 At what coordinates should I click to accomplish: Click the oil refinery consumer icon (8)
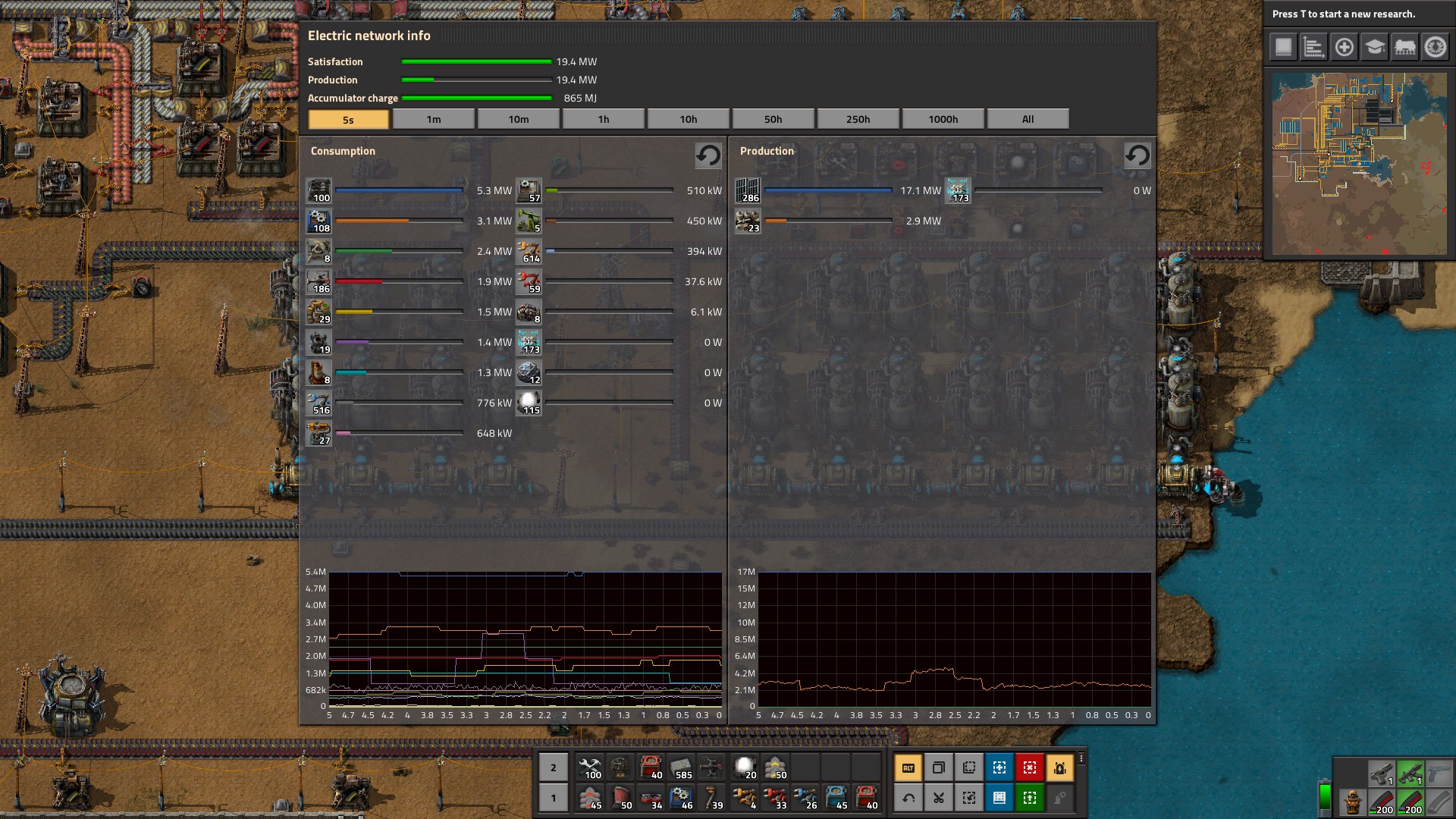pos(318,372)
